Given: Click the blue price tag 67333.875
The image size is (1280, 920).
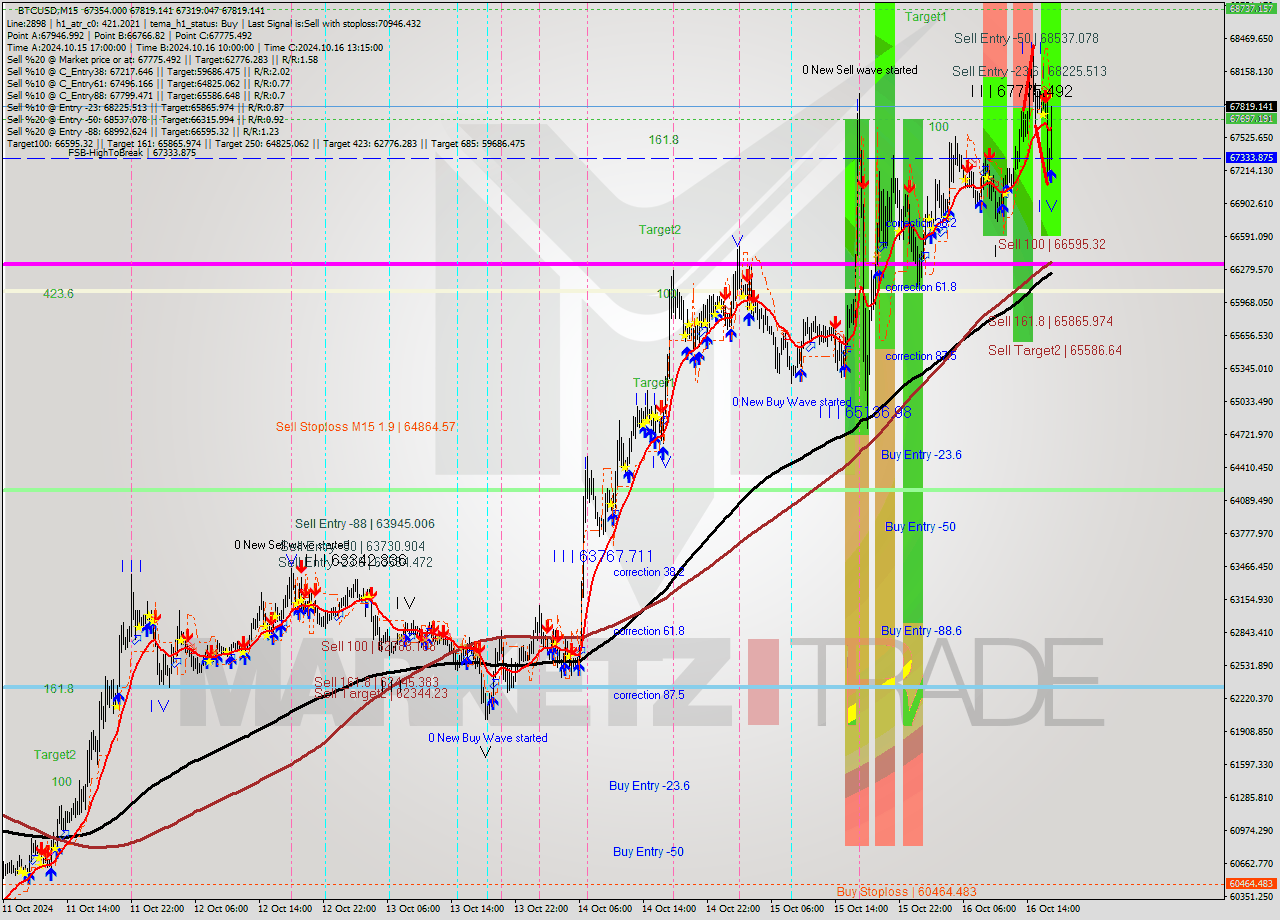Looking at the screenshot, I should tap(1251, 158).
